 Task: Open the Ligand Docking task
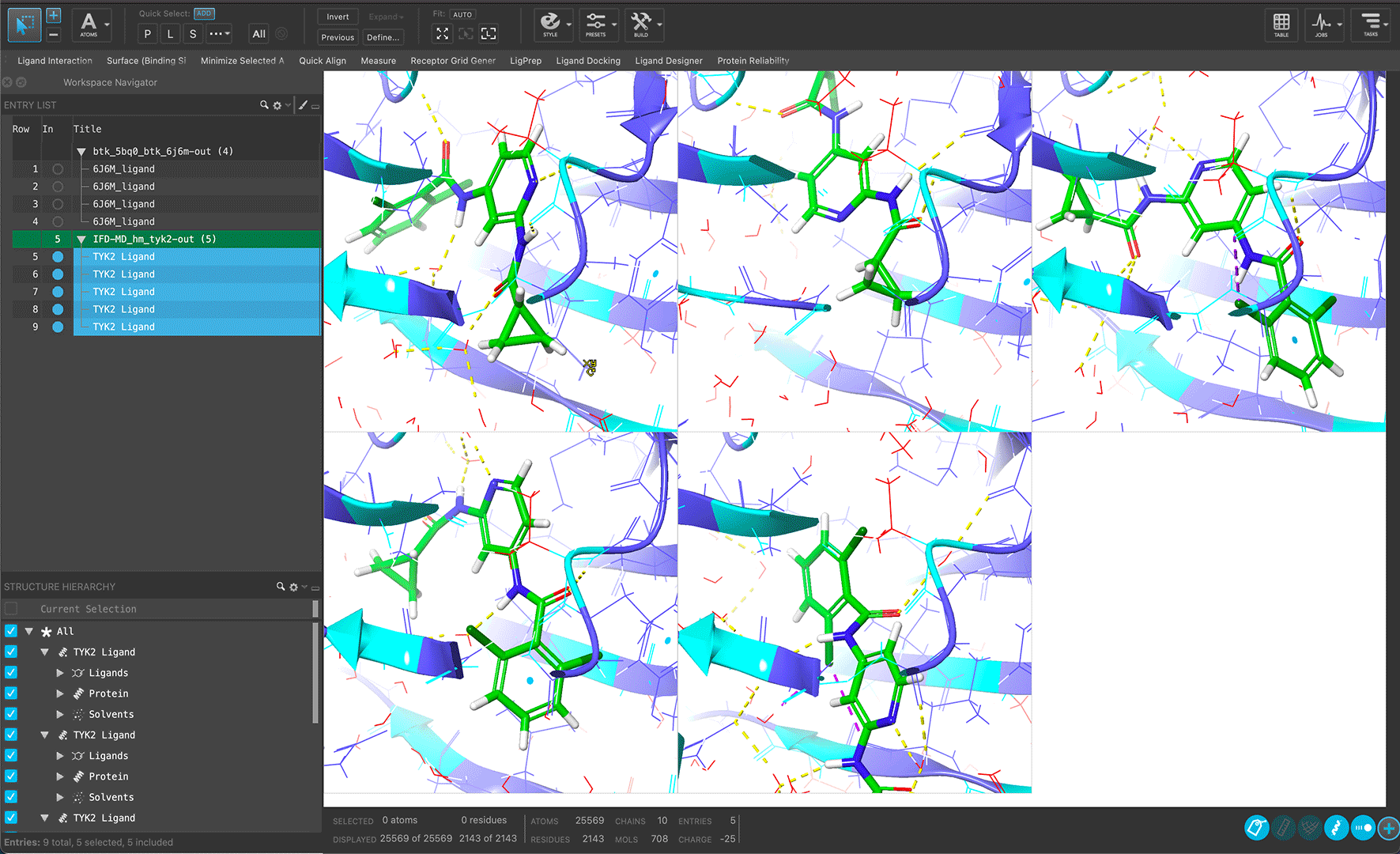pyautogui.click(x=587, y=61)
